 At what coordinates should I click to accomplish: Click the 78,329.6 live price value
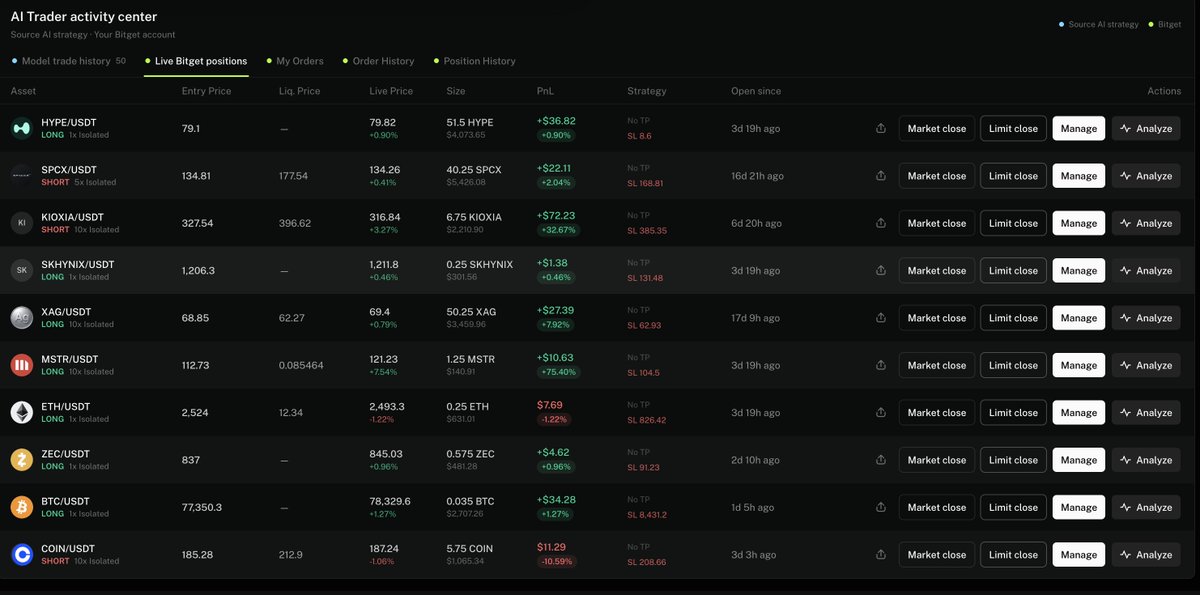390,501
